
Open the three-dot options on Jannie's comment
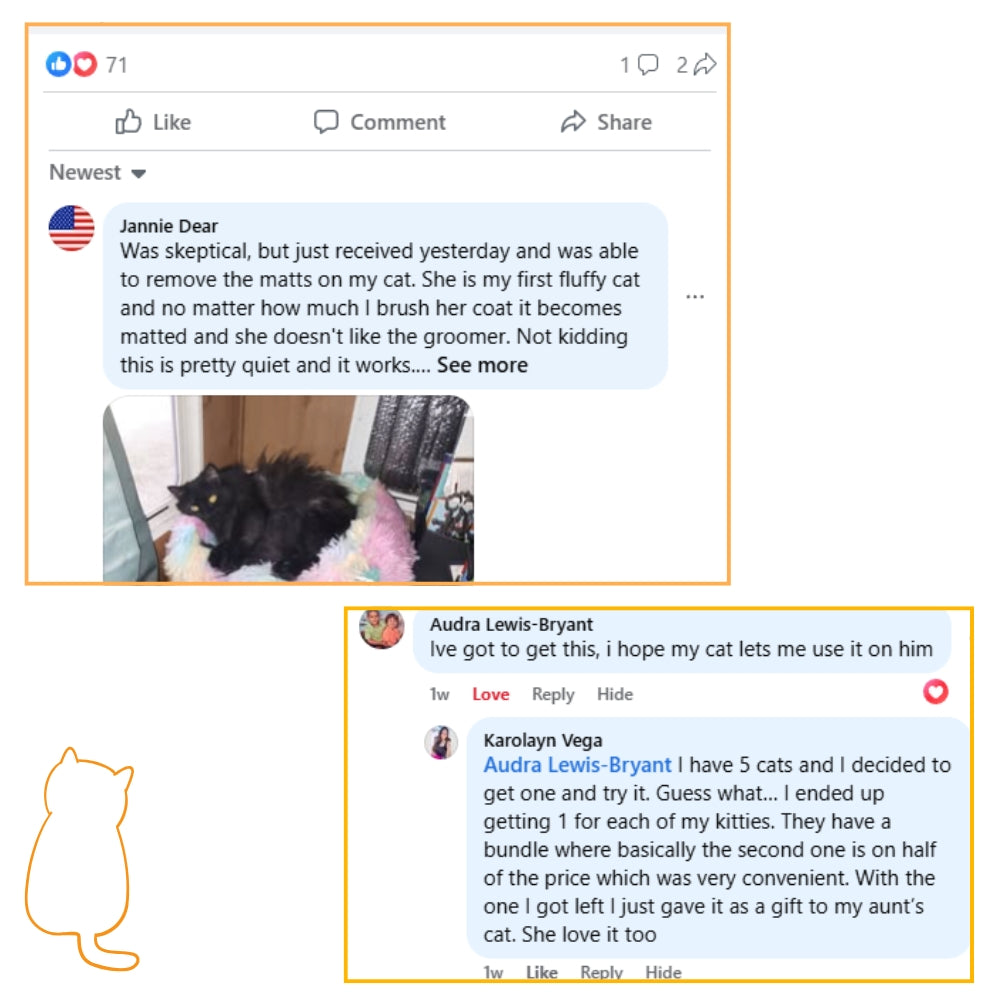(x=695, y=297)
